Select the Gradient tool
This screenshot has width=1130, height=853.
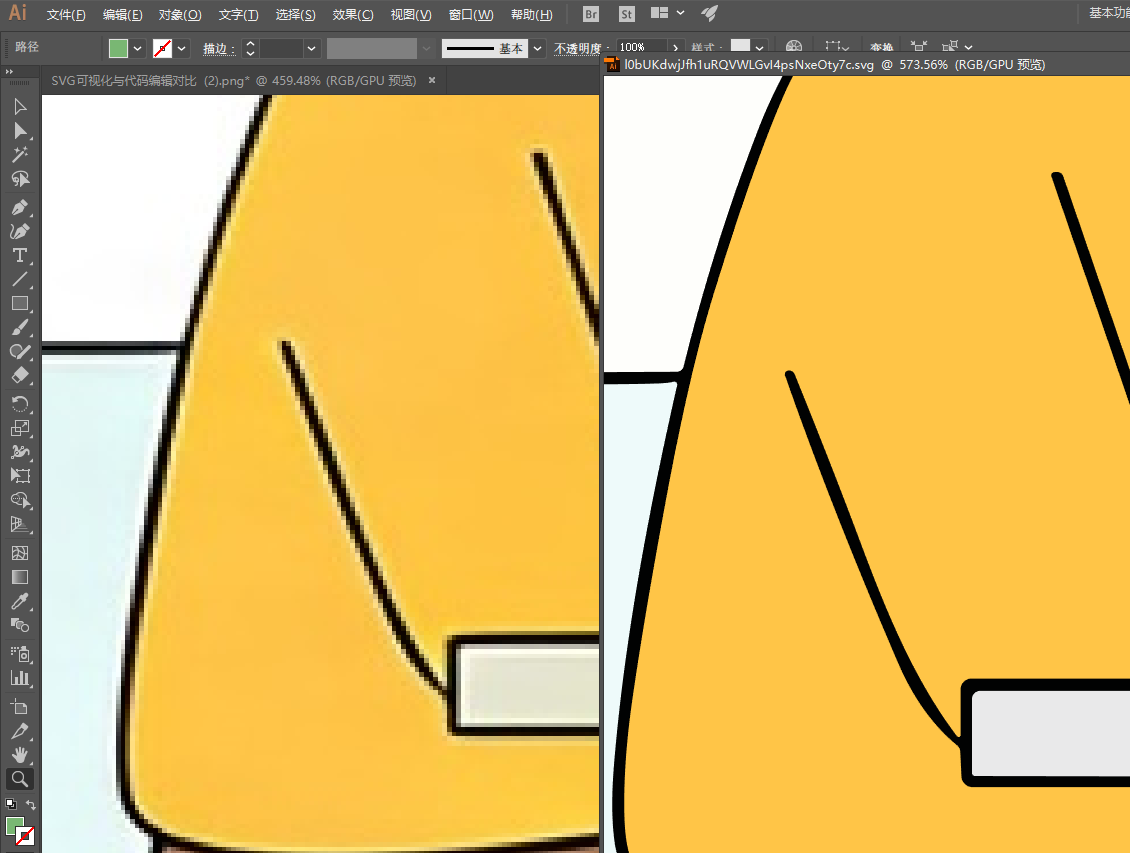(20, 577)
